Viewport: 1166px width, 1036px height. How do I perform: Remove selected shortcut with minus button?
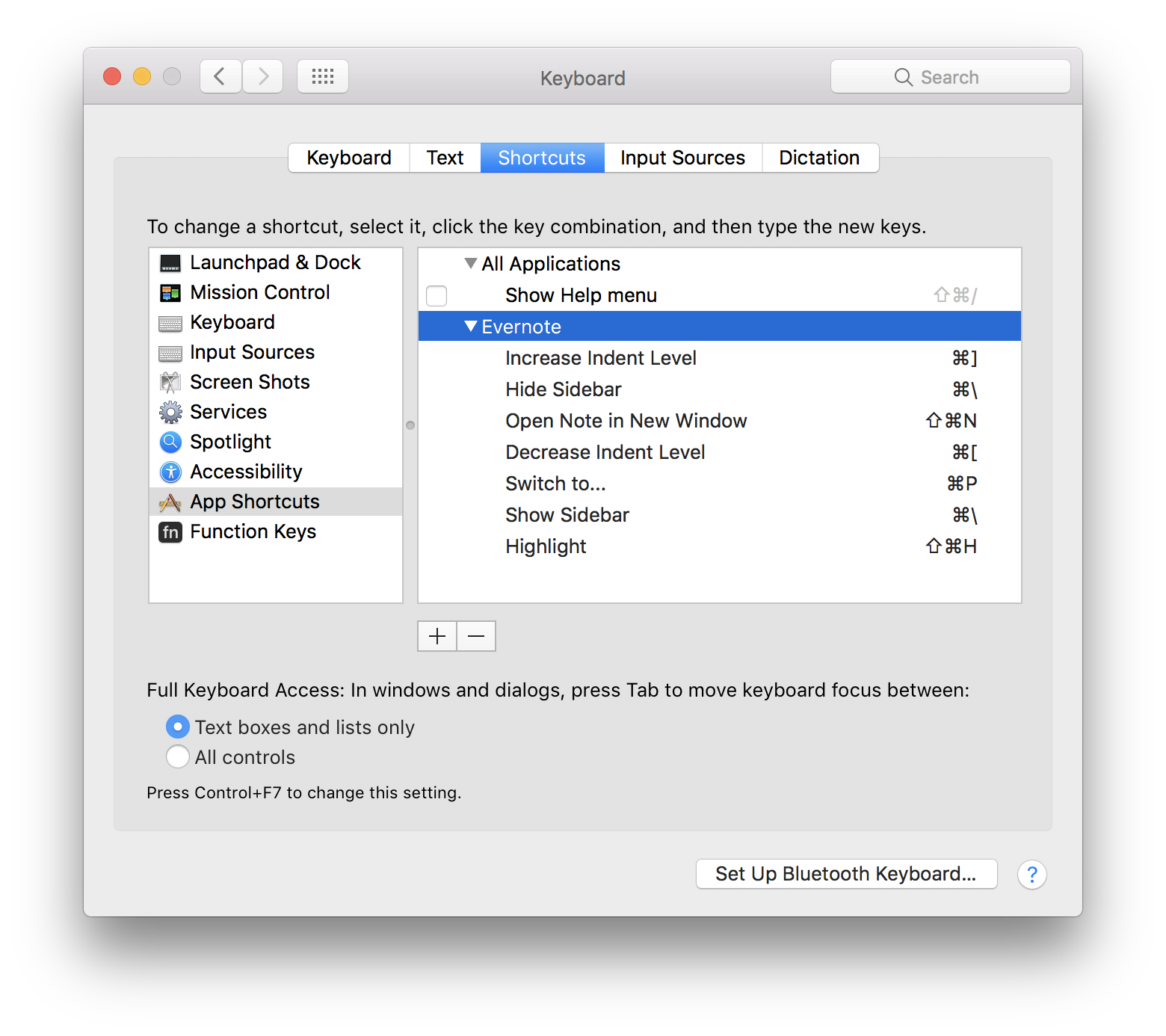click(x=476, y=636)
